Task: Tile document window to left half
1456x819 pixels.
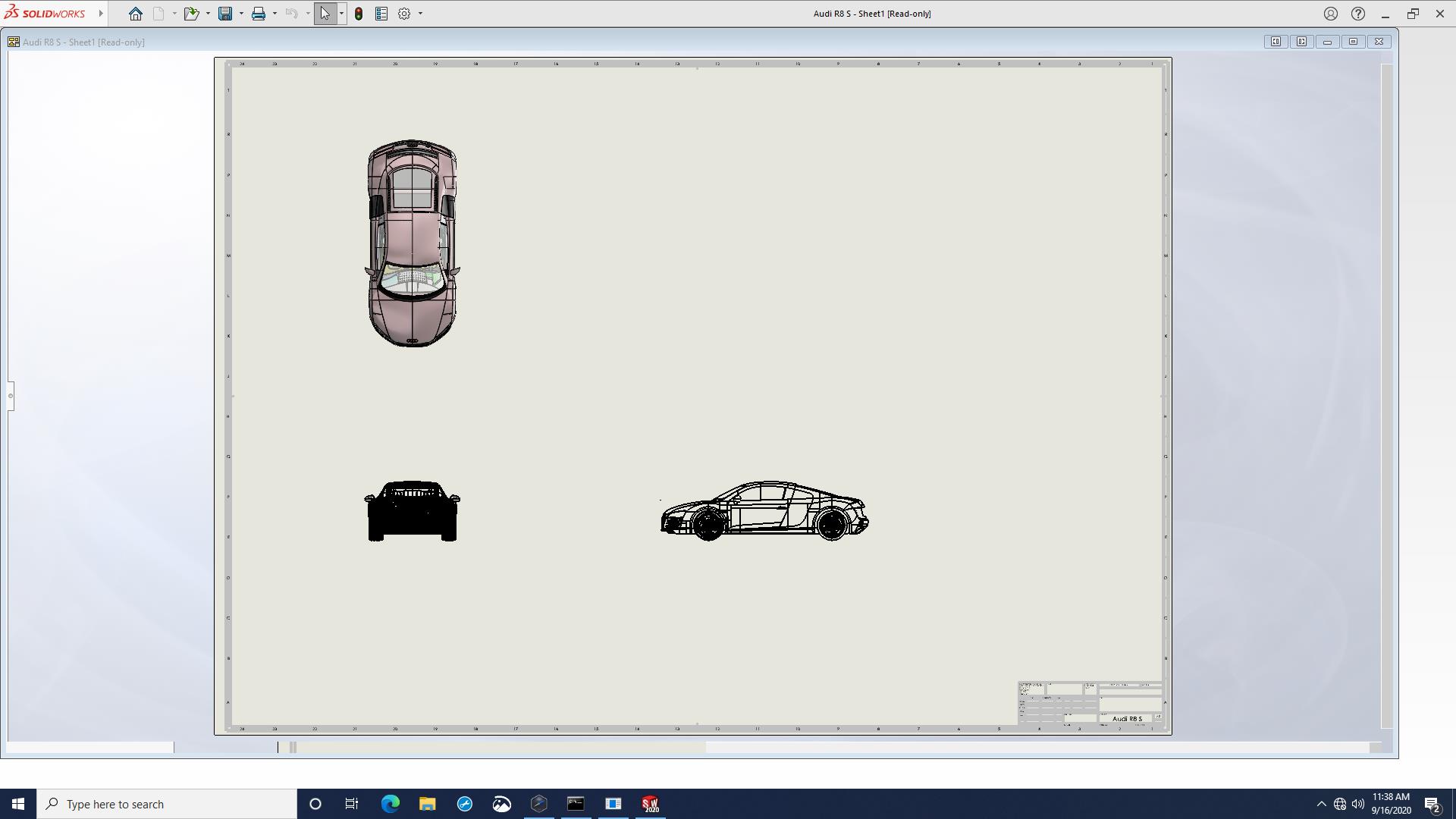Action: coord(1276,42)
